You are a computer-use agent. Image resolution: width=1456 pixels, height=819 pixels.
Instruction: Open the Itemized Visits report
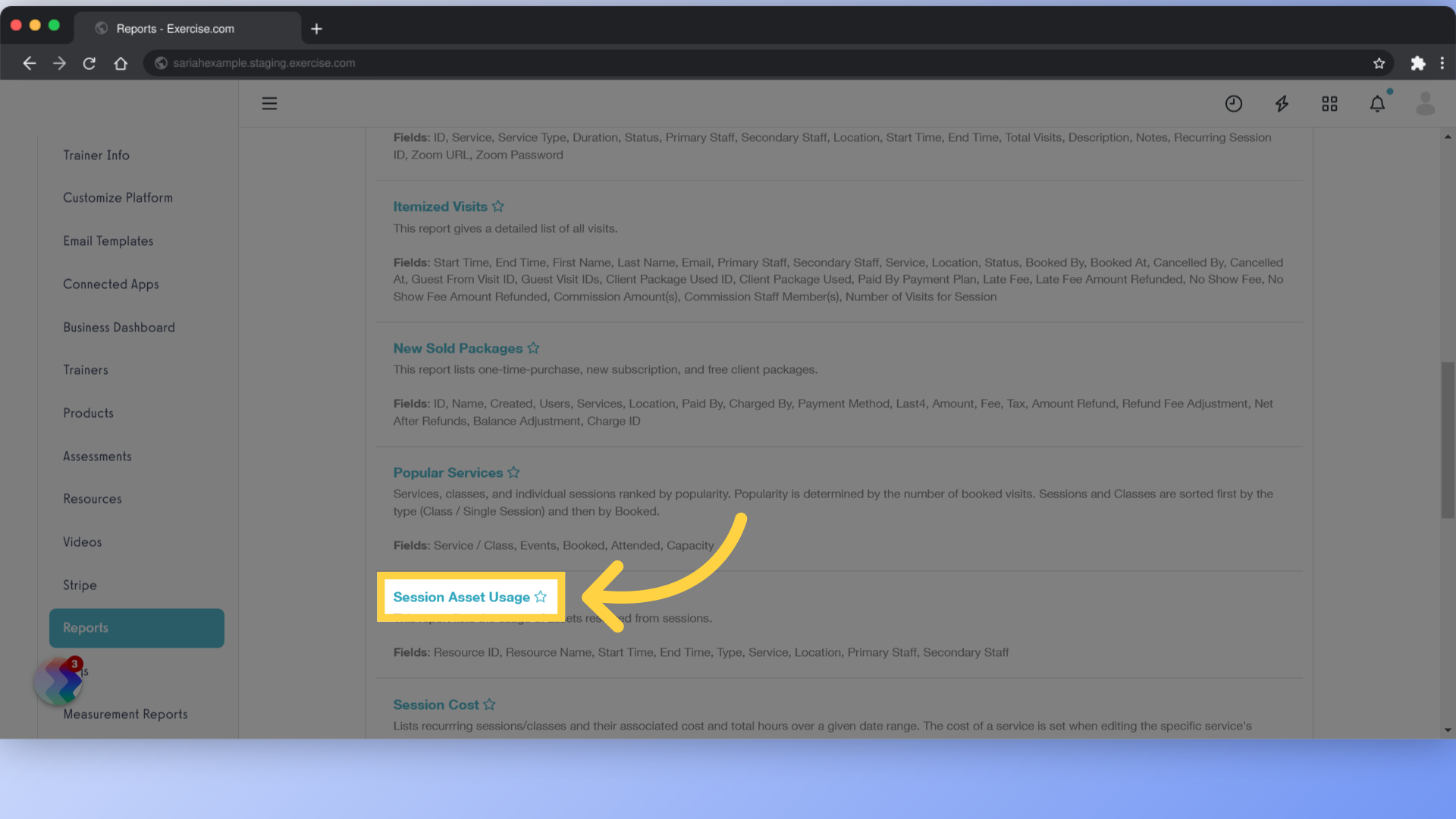(x=440, y=206)
